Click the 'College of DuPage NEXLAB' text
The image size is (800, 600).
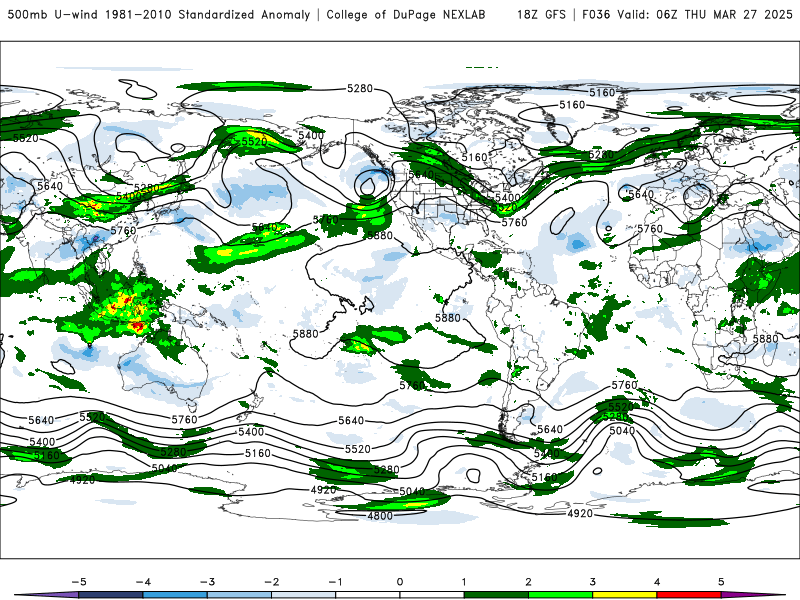(x=406, y=14)
